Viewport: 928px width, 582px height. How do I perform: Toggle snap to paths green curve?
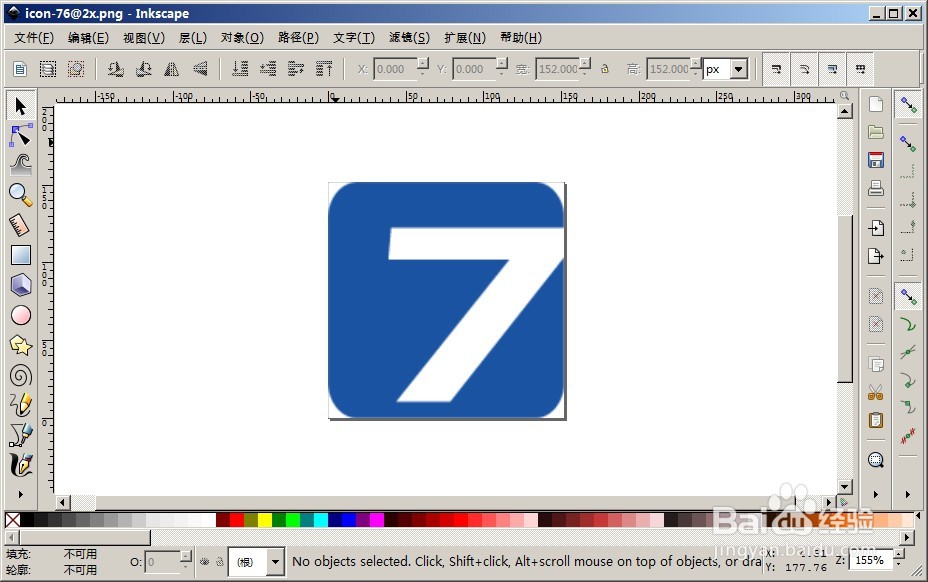(x=908, y=324)
